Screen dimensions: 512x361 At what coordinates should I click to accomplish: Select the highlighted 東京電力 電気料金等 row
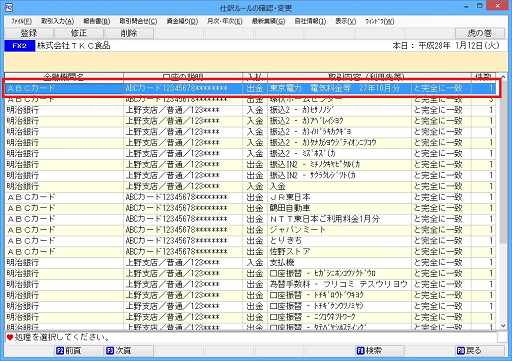250,88
